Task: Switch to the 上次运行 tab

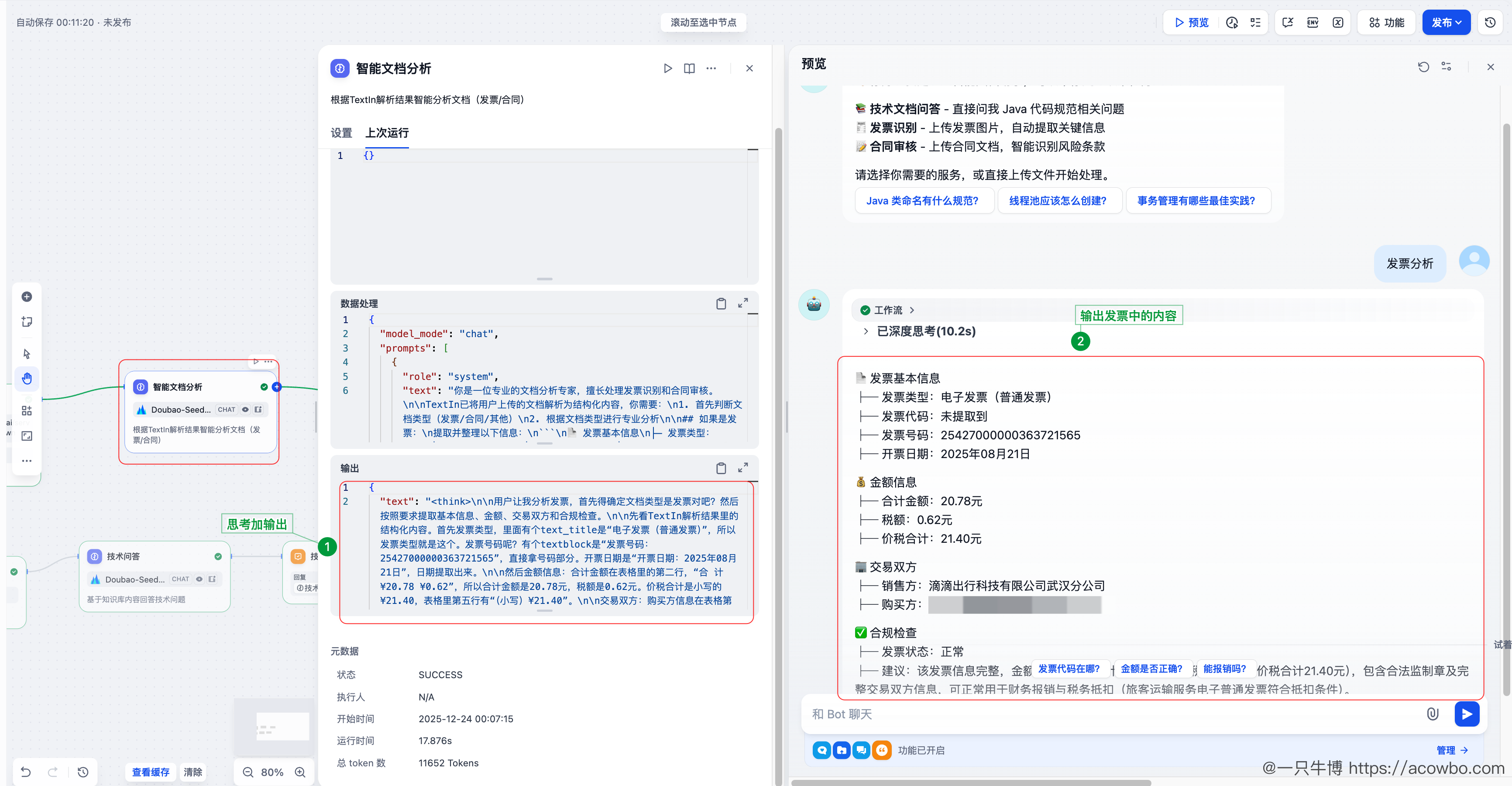Action: pyautogui.click(x=387, y=133)
